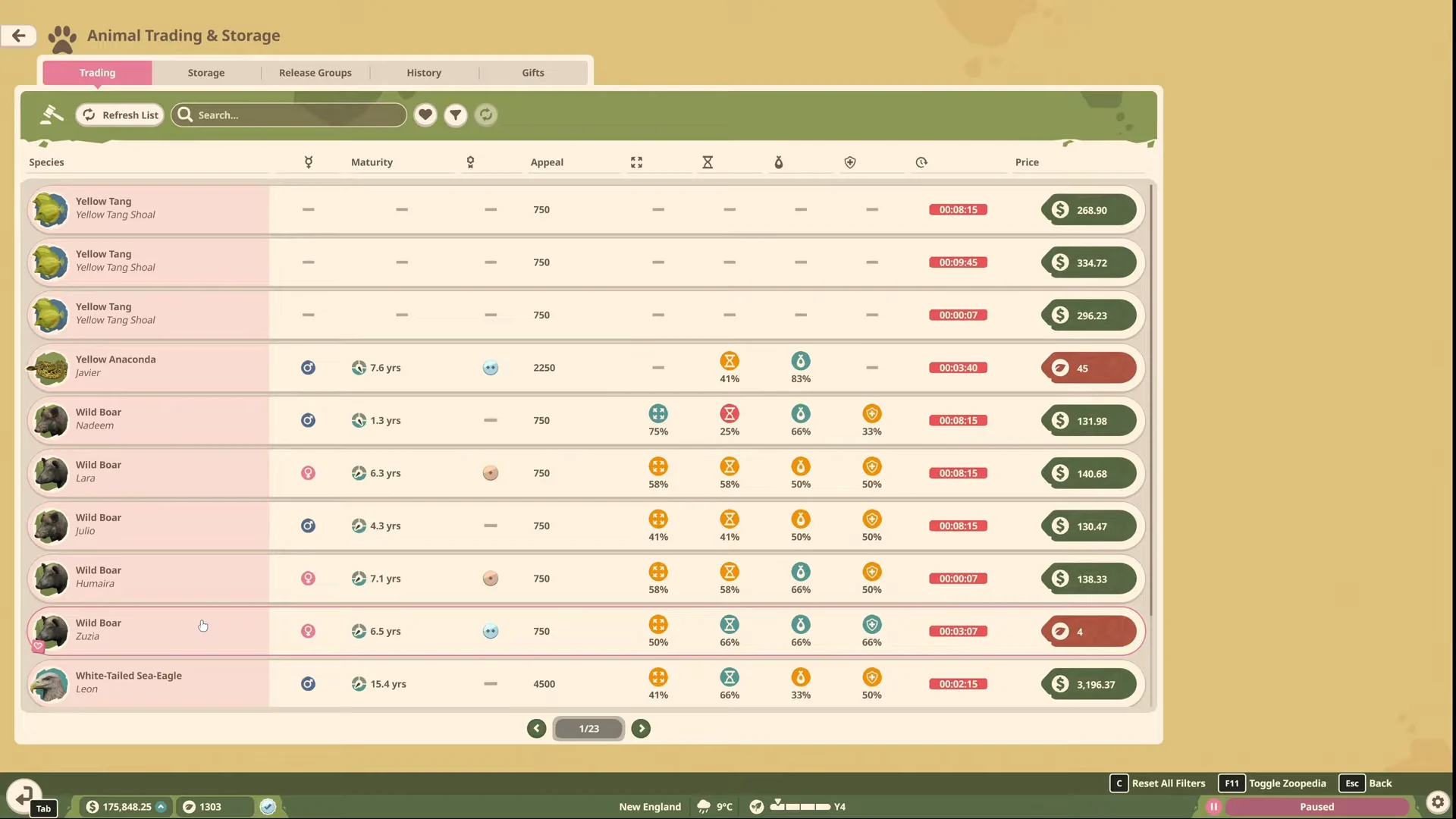Screen dimensions: 1456x819
Task: Buy Wild Boar Zuzia for 4 credits
Action: [x=1088, y=631]
